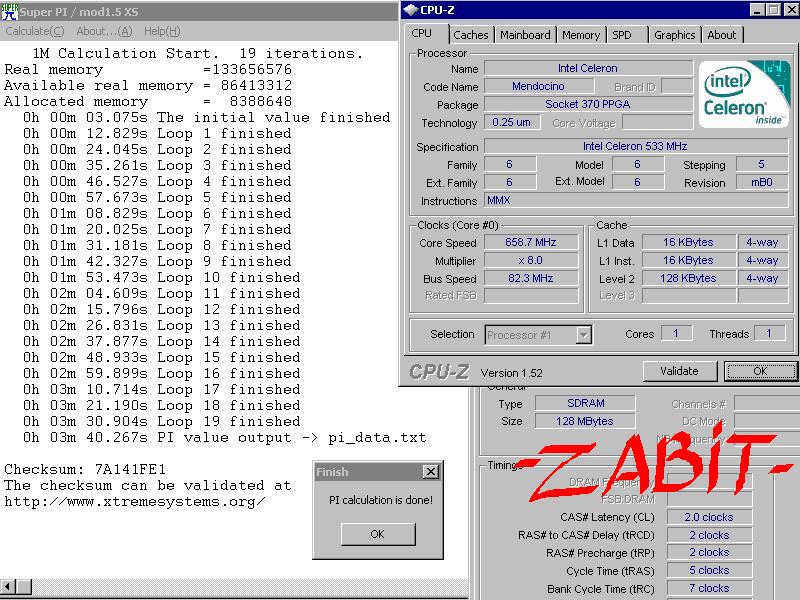
Task: Click OK in the CPU-Z window
Action: click(x=760, y=371)
